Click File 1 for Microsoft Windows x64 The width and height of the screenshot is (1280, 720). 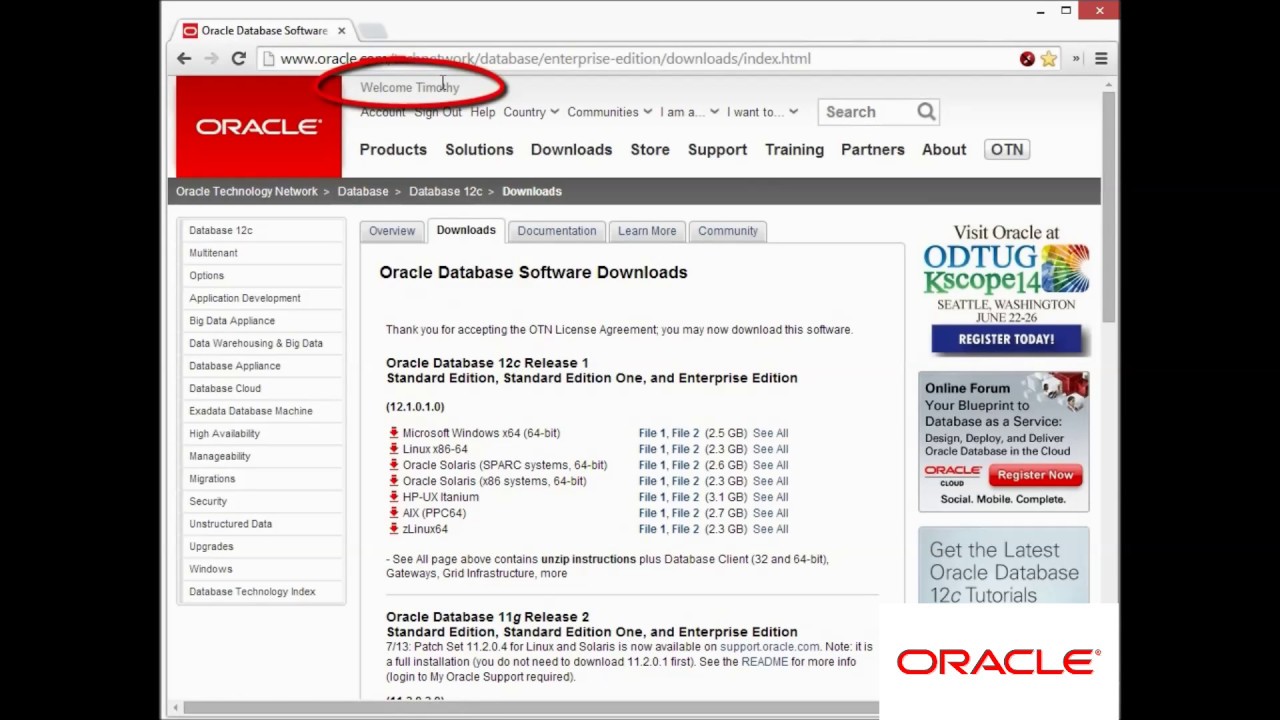[651, 433]
